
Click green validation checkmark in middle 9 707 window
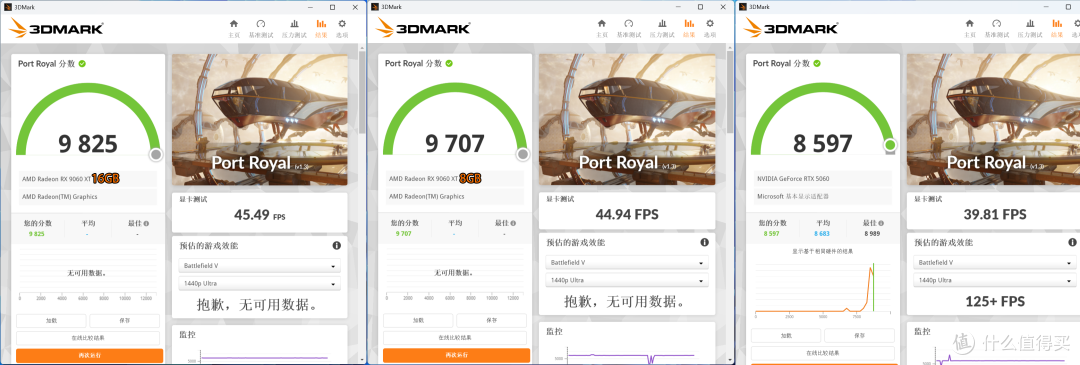449,63
